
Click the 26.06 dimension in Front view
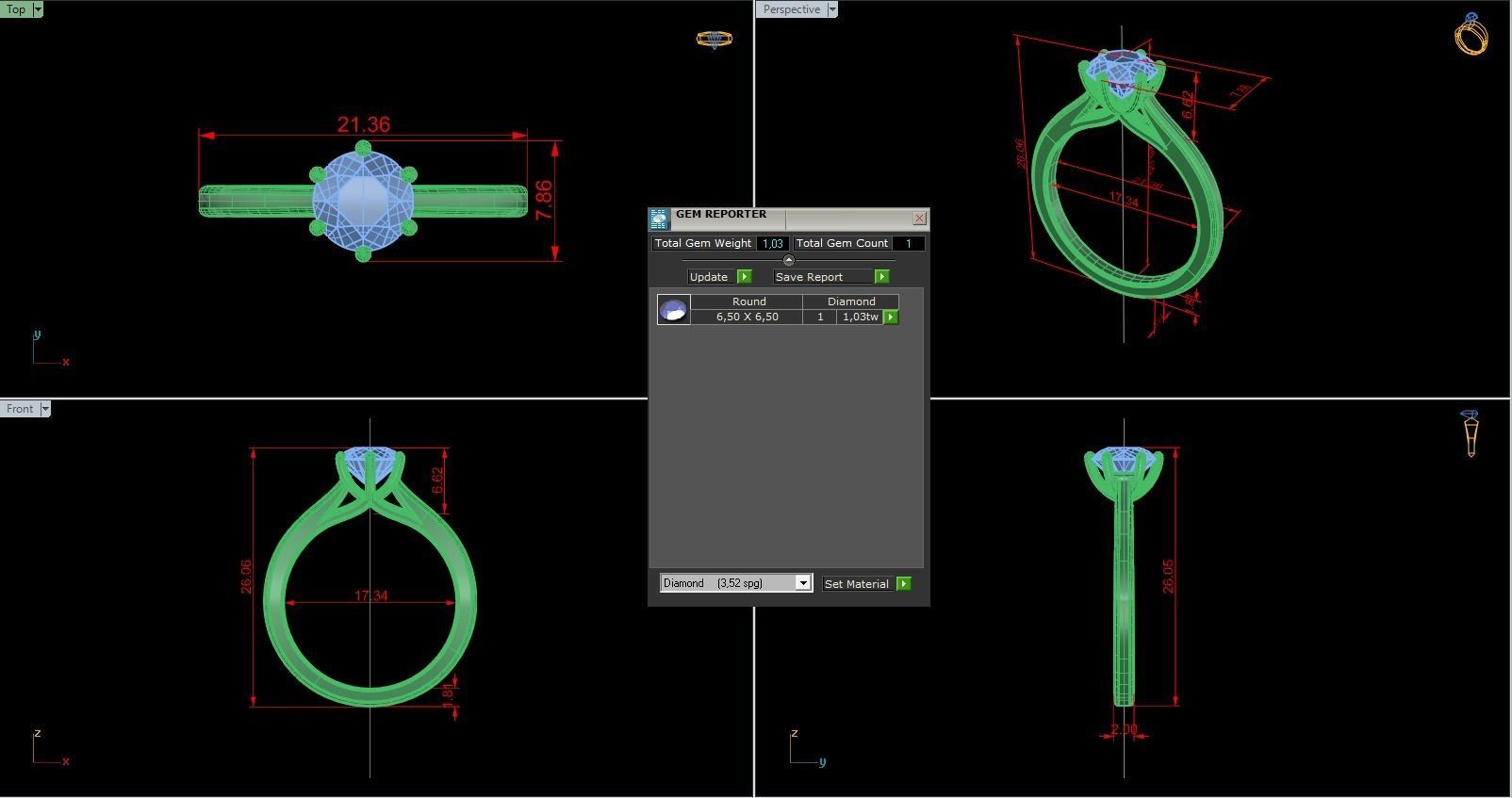click(x=246, y=577)
